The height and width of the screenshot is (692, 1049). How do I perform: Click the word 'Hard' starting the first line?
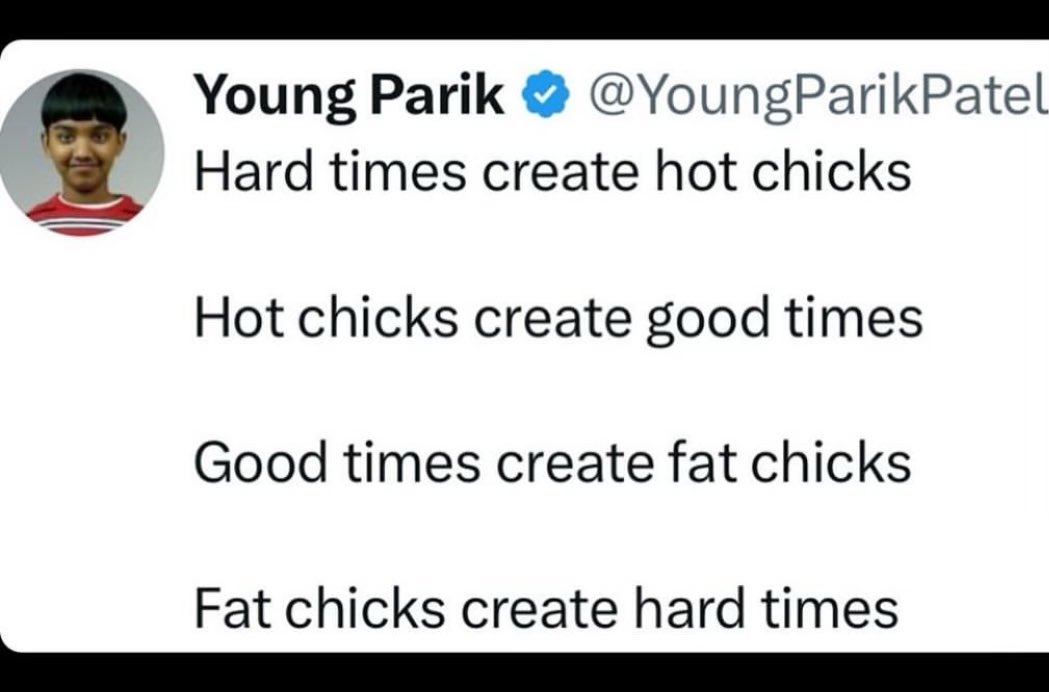click(254, 172)
